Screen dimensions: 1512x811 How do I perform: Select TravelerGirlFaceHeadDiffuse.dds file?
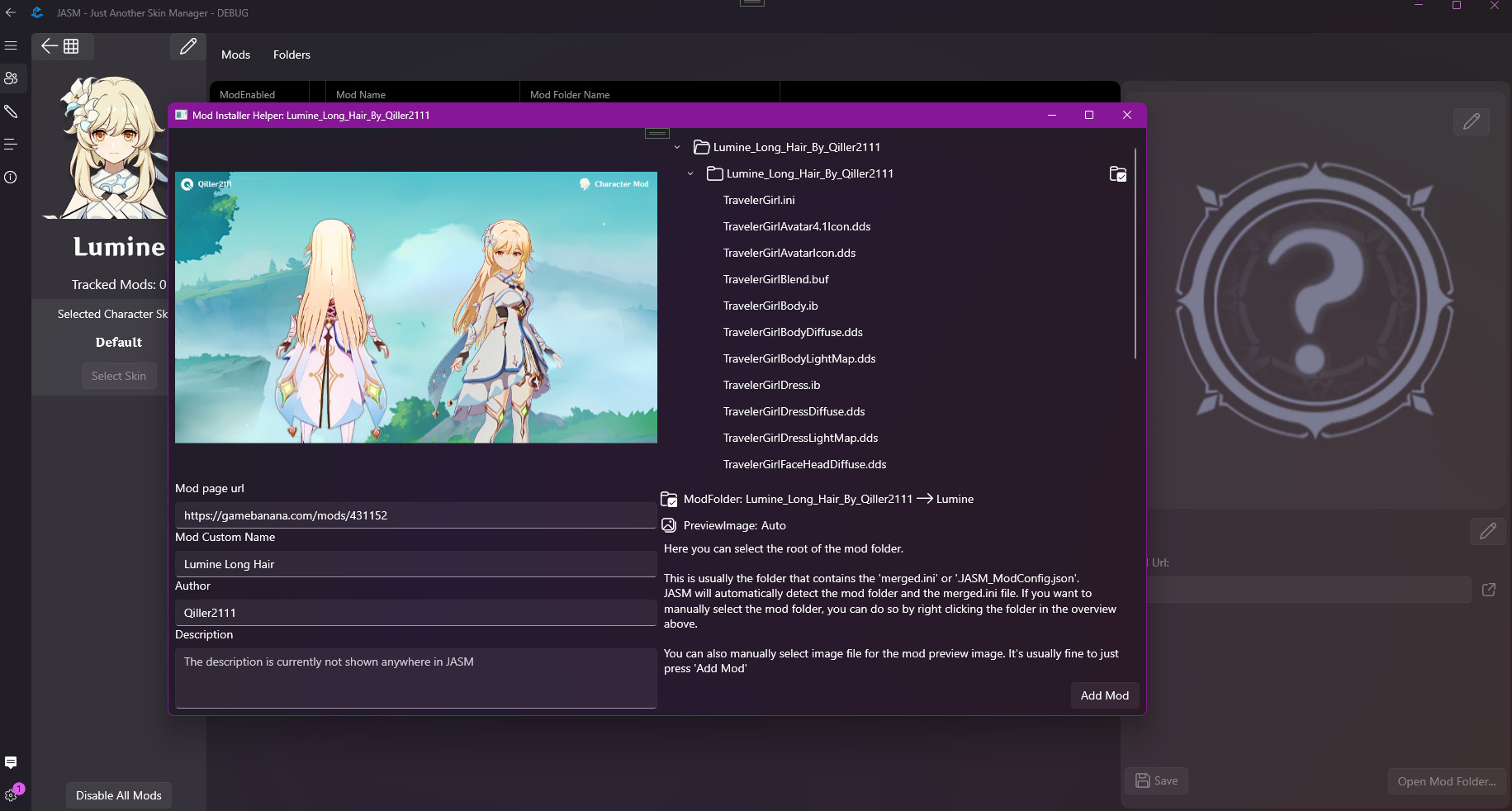coord(805,464)
